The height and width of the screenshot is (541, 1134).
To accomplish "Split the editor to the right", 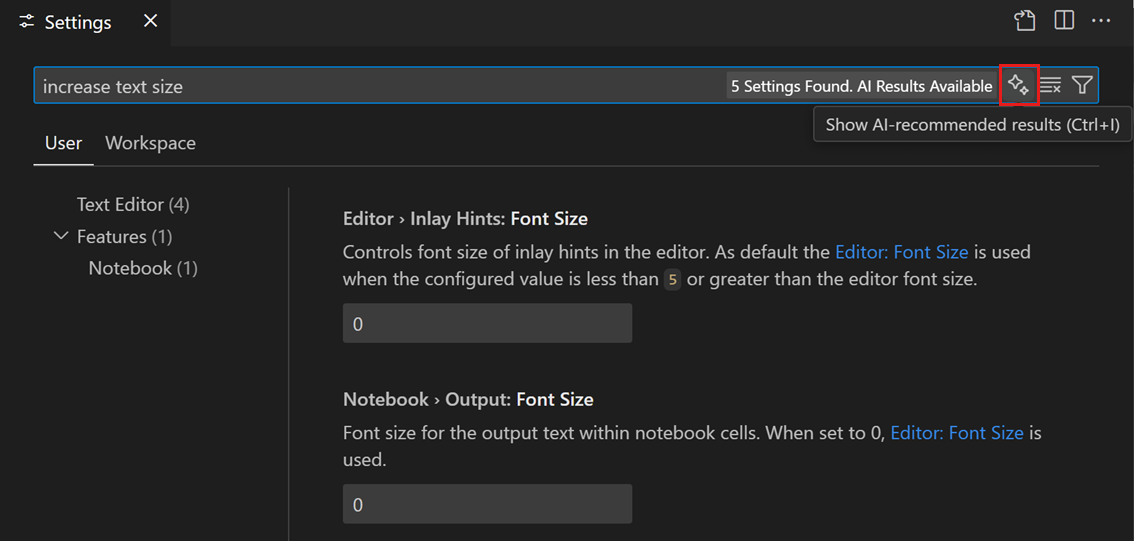I will click(1064, 21).
